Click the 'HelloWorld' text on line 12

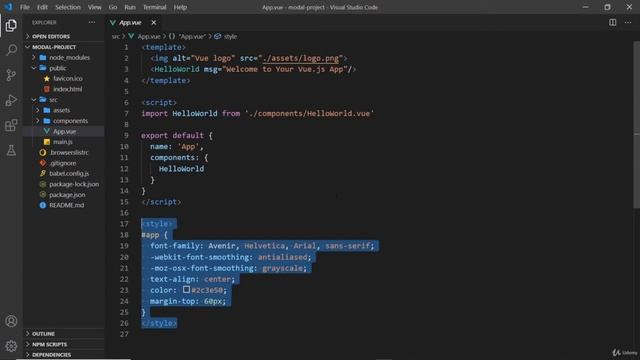point(181,169)
